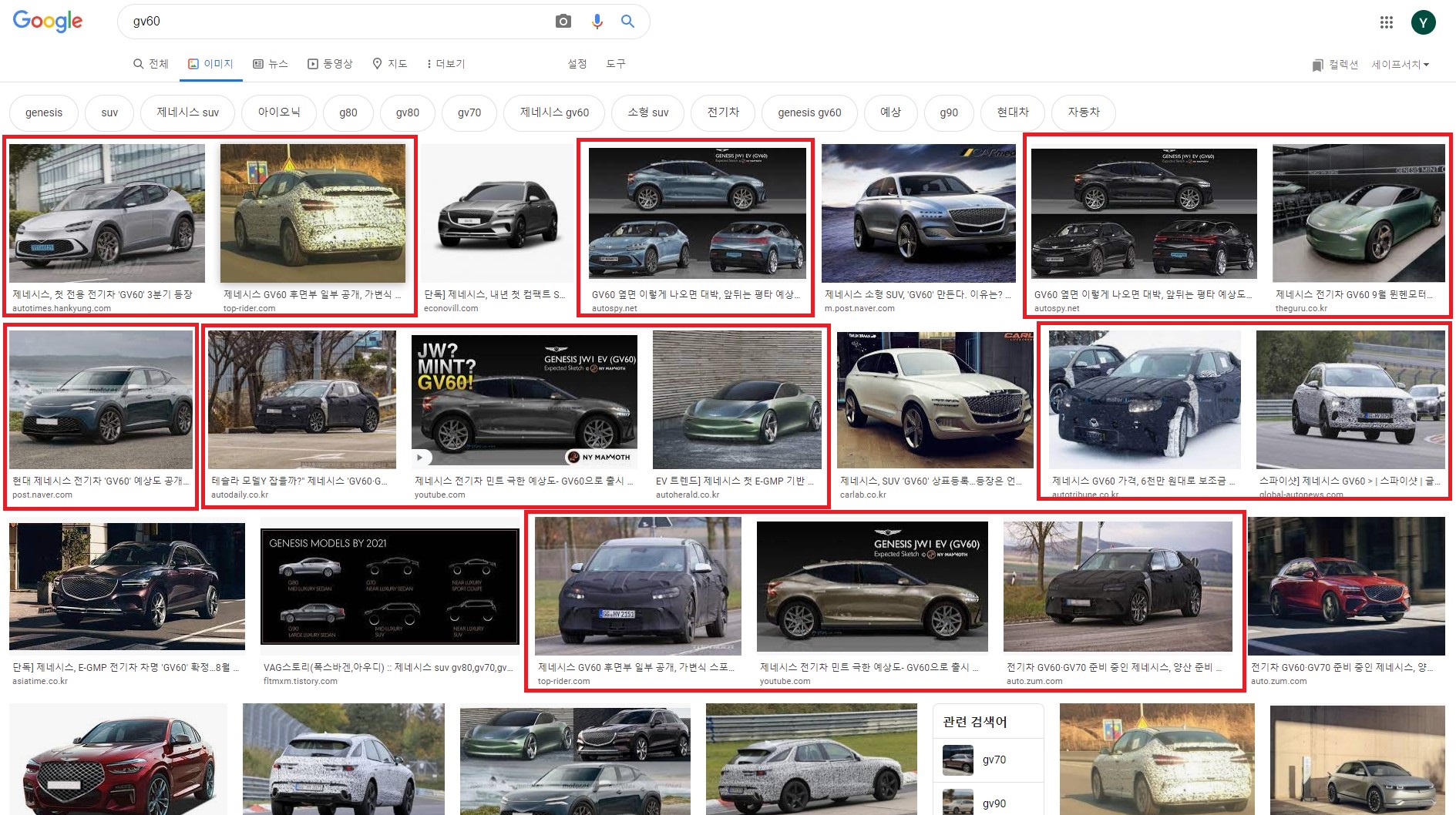The width and height of the screenshot is (1456, 815).
Task: Select the 전기차 filter chip
Action: click(x=723, y=112)
